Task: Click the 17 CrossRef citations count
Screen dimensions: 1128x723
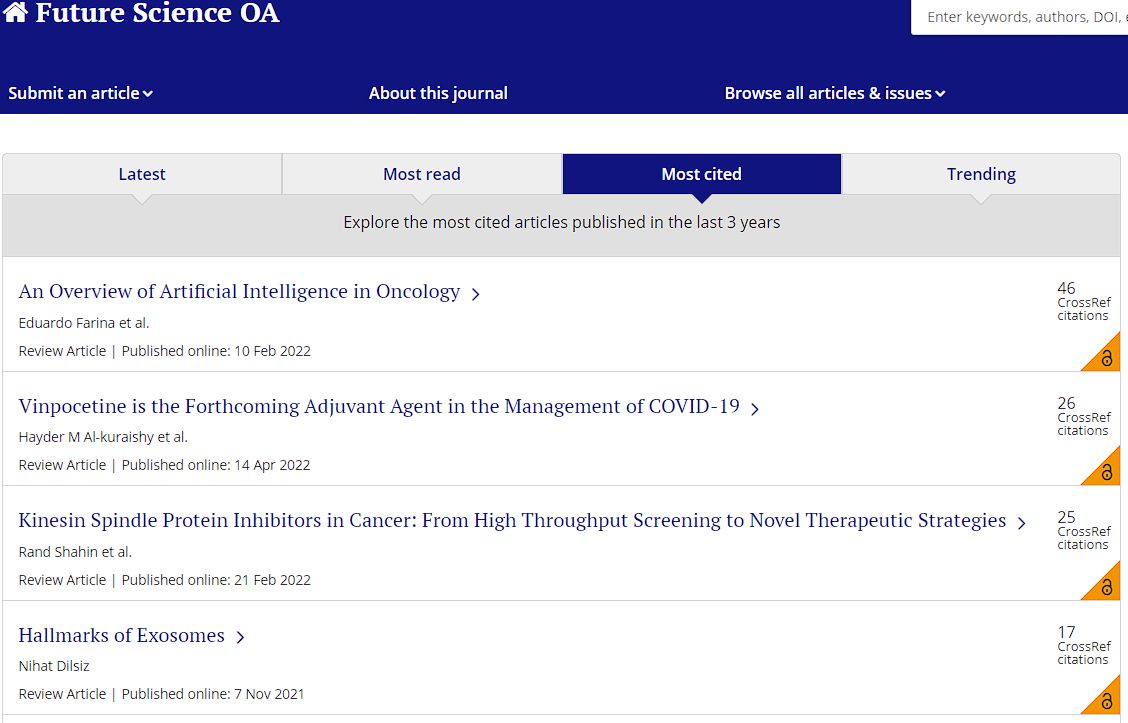Action: (x=1083, y=645)
